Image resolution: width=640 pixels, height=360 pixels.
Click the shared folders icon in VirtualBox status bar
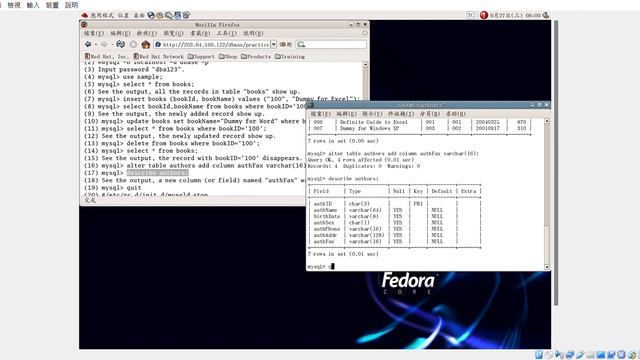590,355
